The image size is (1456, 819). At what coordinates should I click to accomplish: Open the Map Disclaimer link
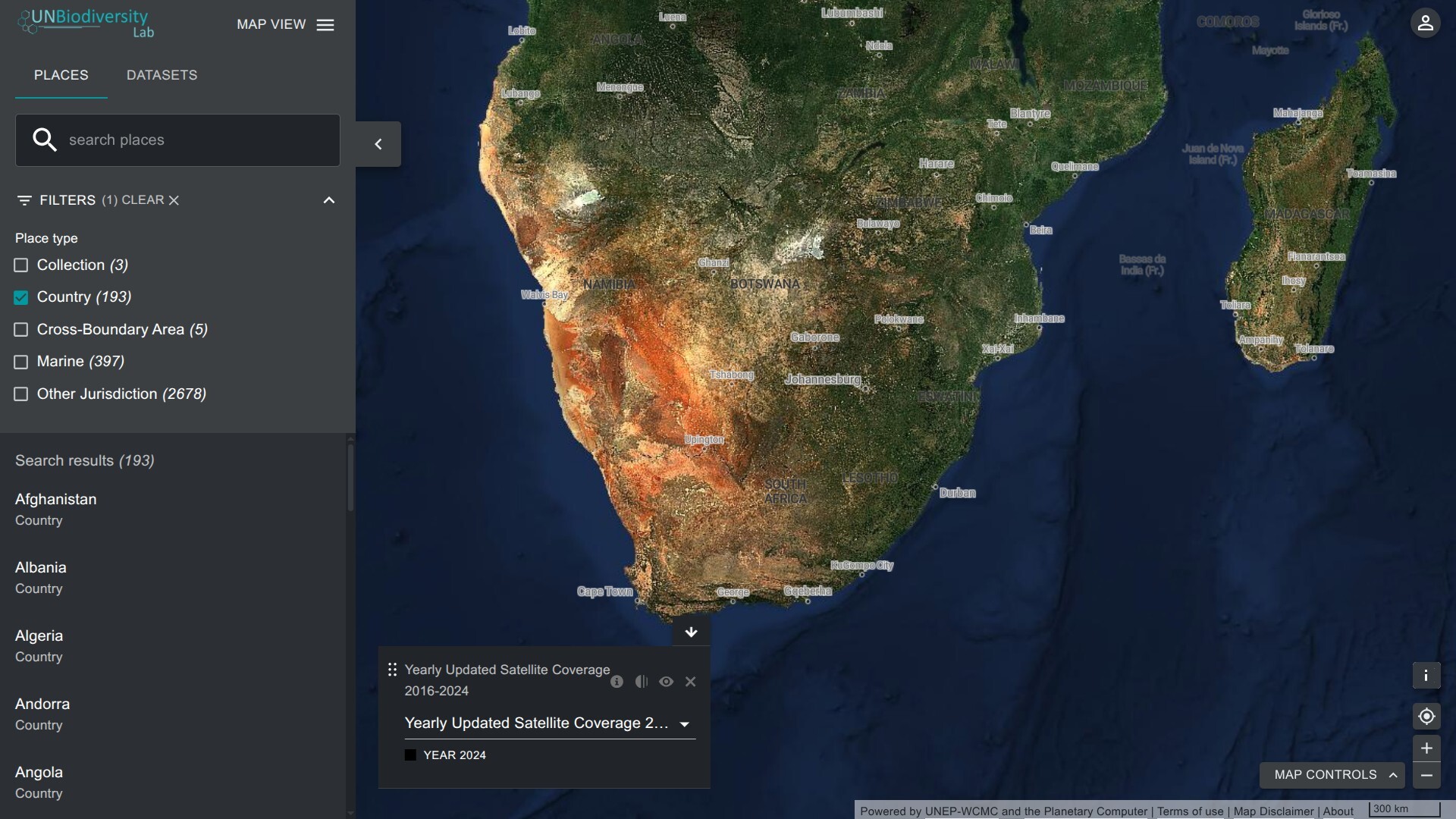pos(1273,811)
